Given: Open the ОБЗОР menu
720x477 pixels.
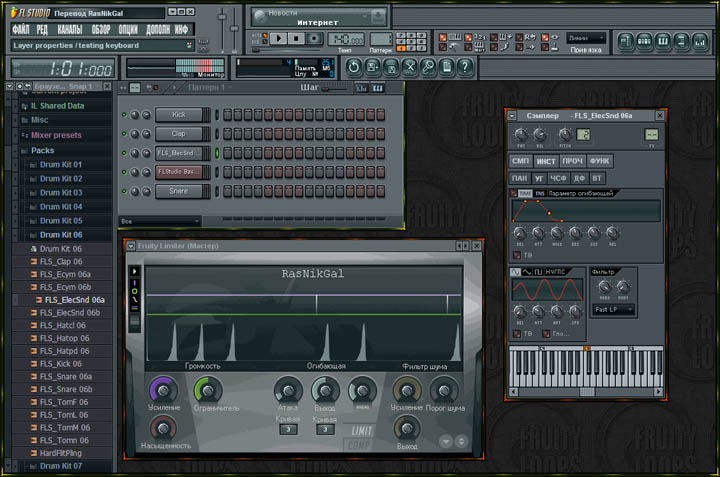Looking at the screenshot, I should [101, 30].
